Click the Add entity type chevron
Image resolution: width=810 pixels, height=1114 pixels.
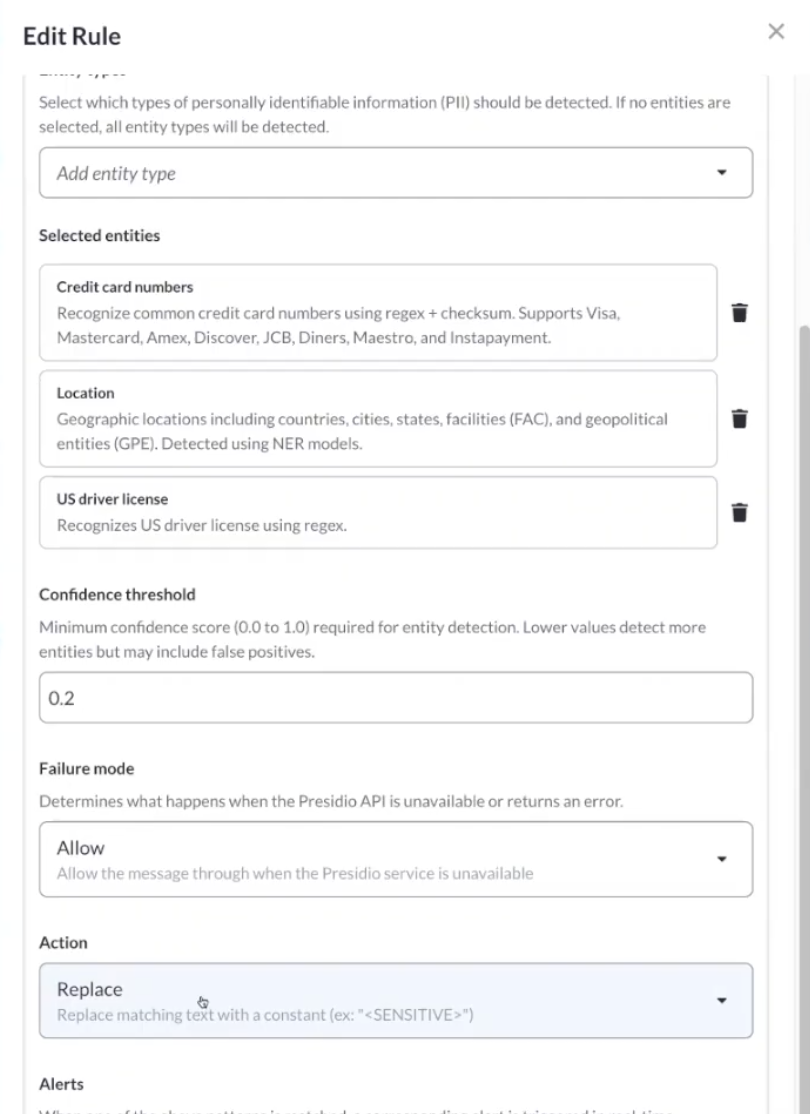(x=722, y=172)
